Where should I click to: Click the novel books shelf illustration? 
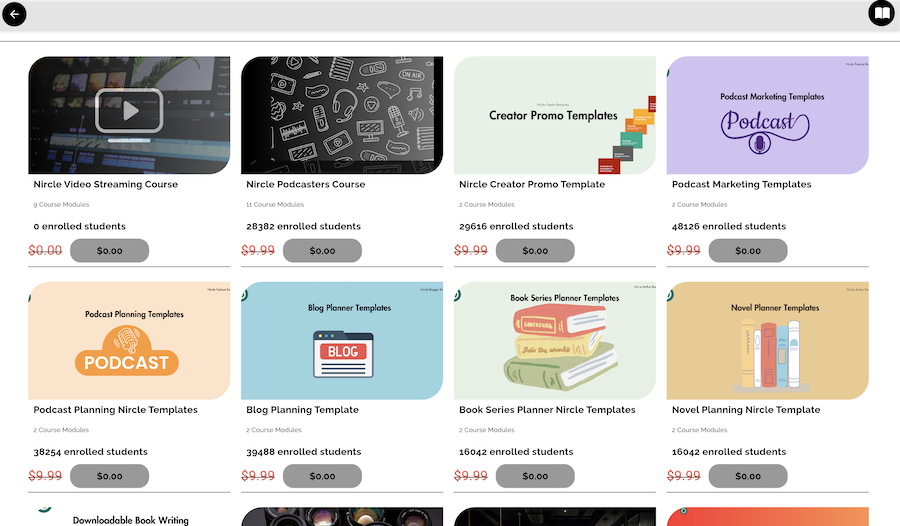pyautogui.click(x=767, y=355)
